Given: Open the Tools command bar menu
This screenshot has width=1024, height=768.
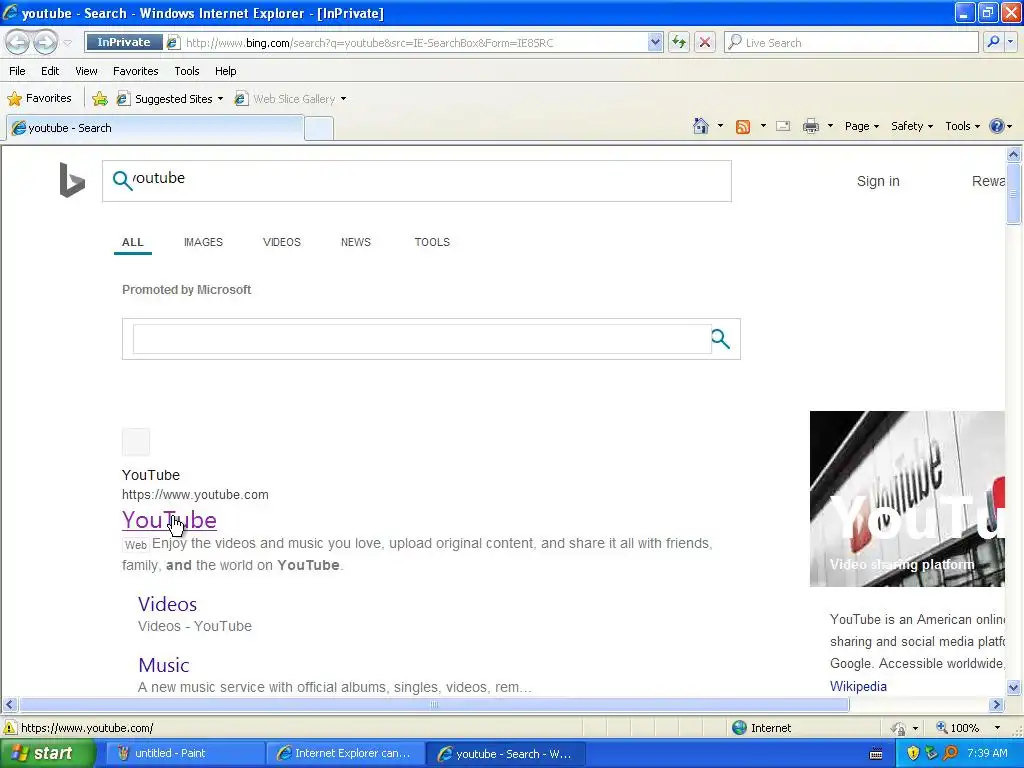Looking at the screenshot, I should pyautogui.click(x=962, y=126).
